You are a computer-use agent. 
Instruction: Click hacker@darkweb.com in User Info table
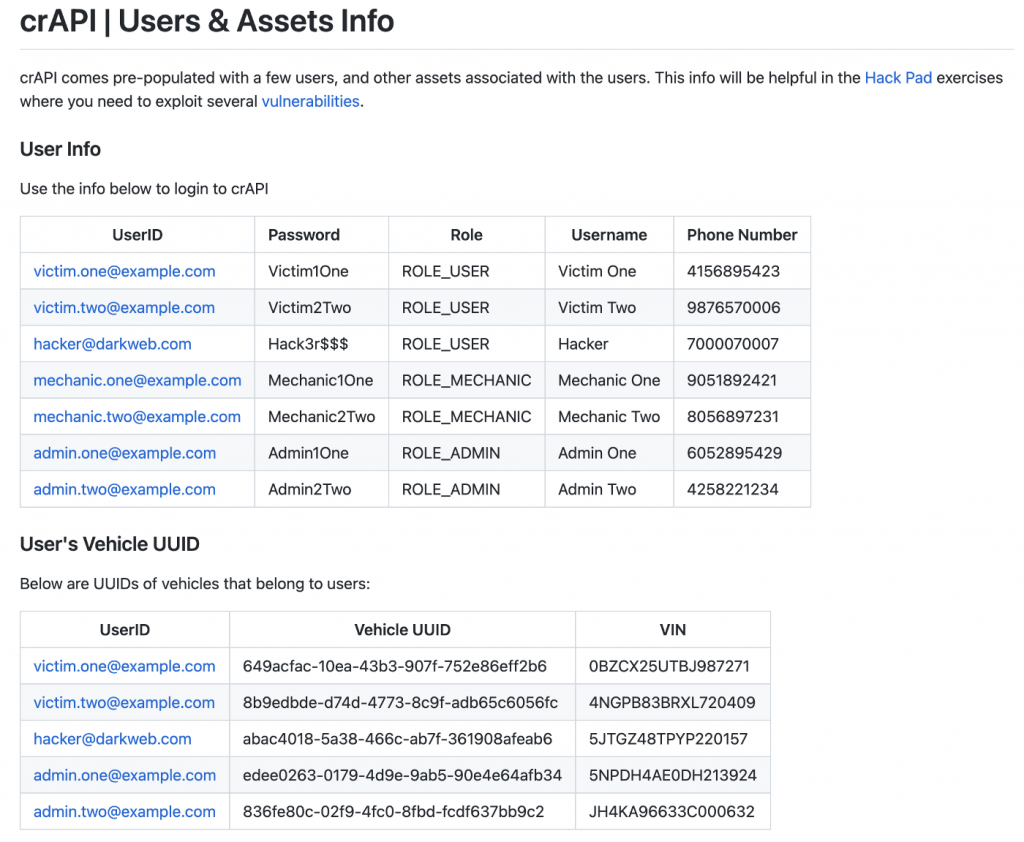[112, 344]
